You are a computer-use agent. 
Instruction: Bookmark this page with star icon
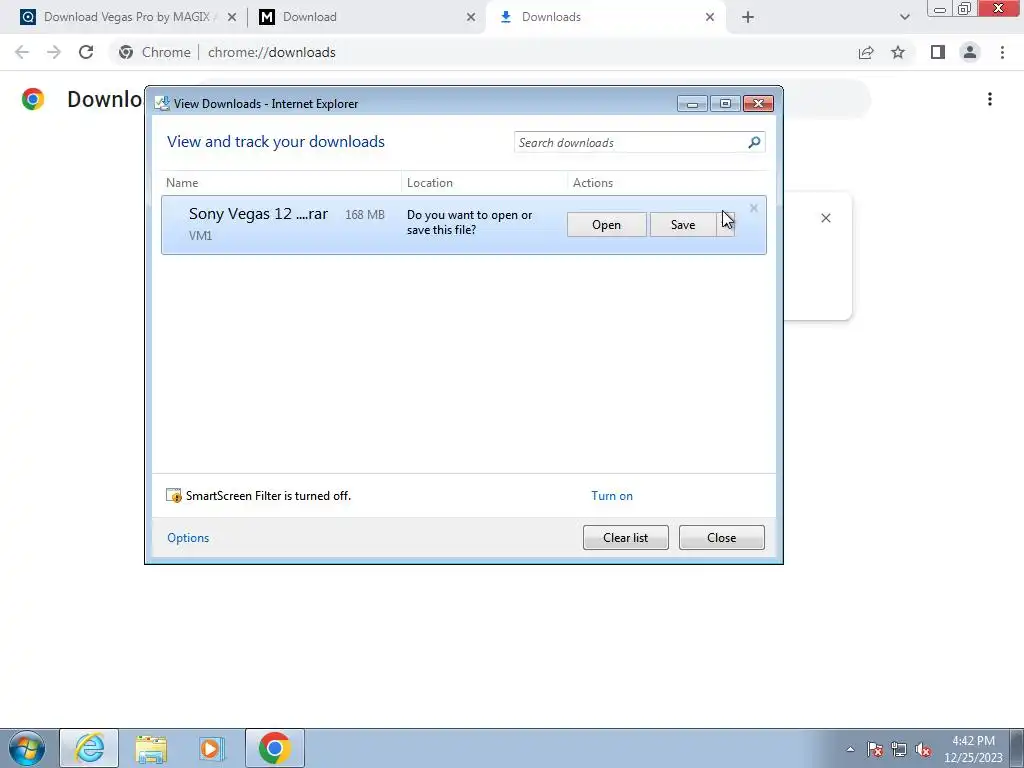[898, 52]
